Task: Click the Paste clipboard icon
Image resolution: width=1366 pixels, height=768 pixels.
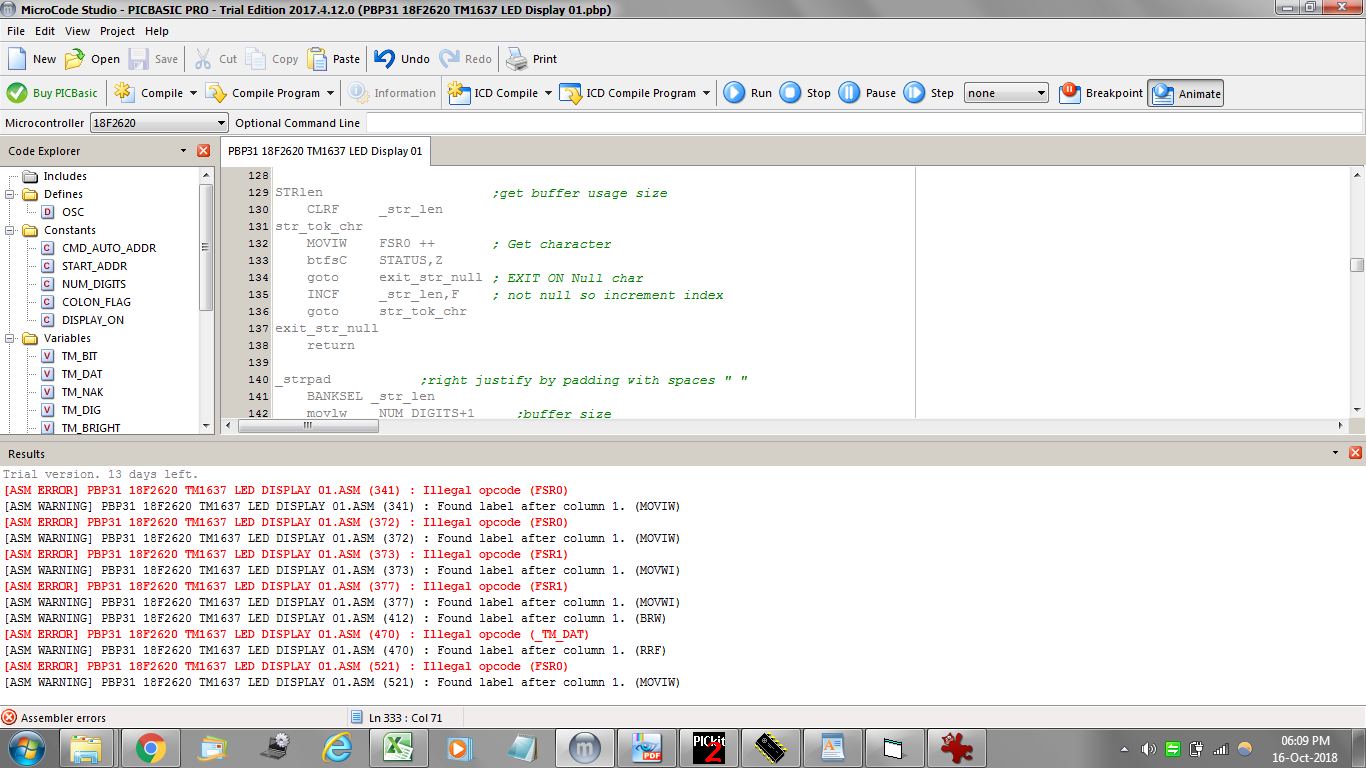Action: pos(317,59)
